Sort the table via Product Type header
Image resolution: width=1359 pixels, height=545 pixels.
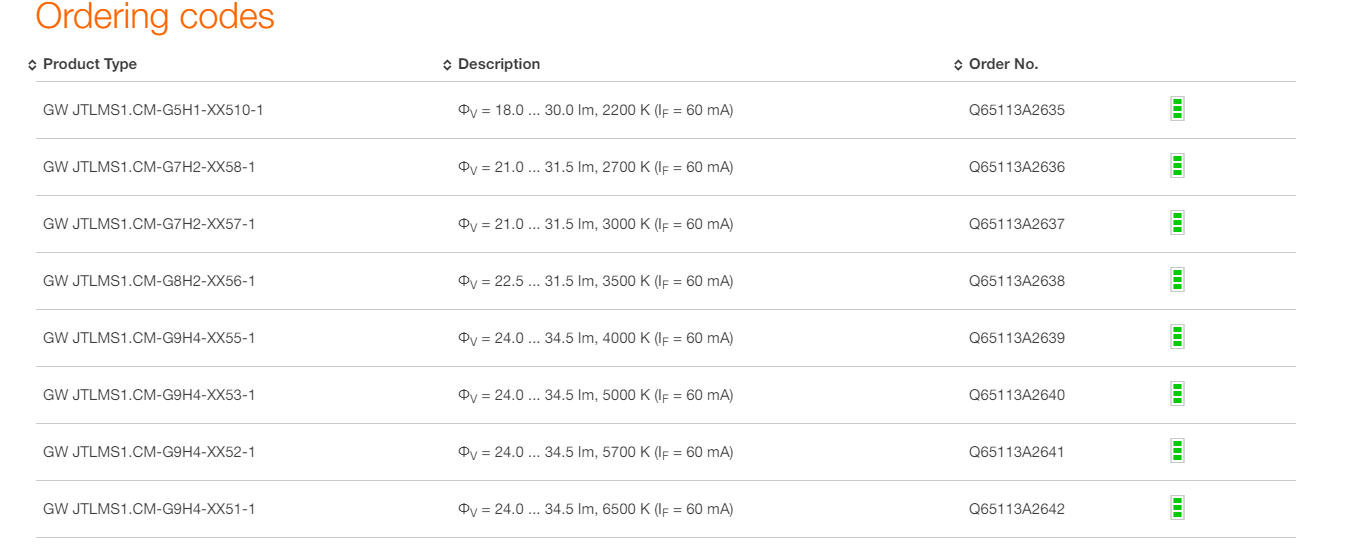(90, 64)
